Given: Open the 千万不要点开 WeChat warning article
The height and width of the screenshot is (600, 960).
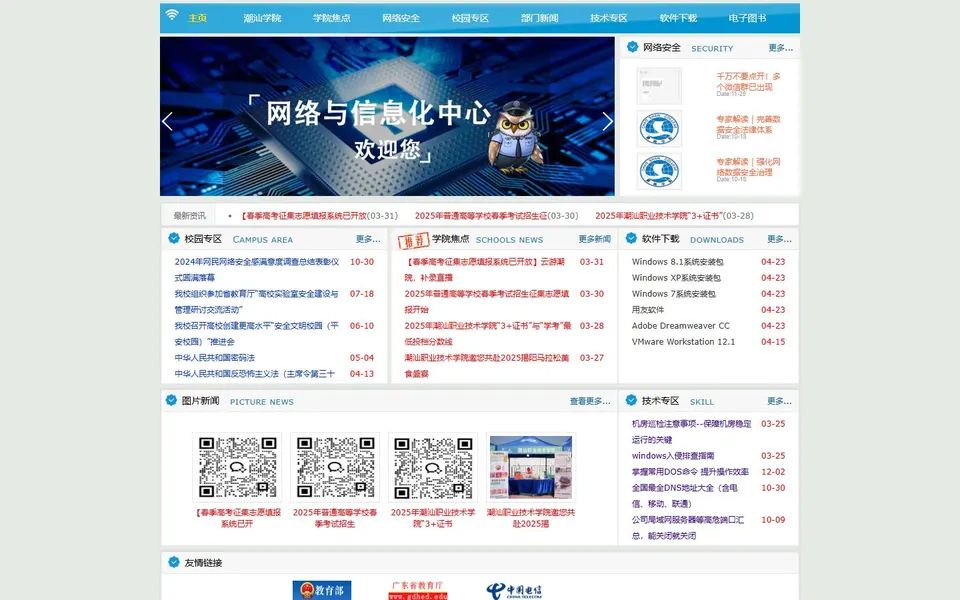Looking at the screenshot, I should coord(748,81).
